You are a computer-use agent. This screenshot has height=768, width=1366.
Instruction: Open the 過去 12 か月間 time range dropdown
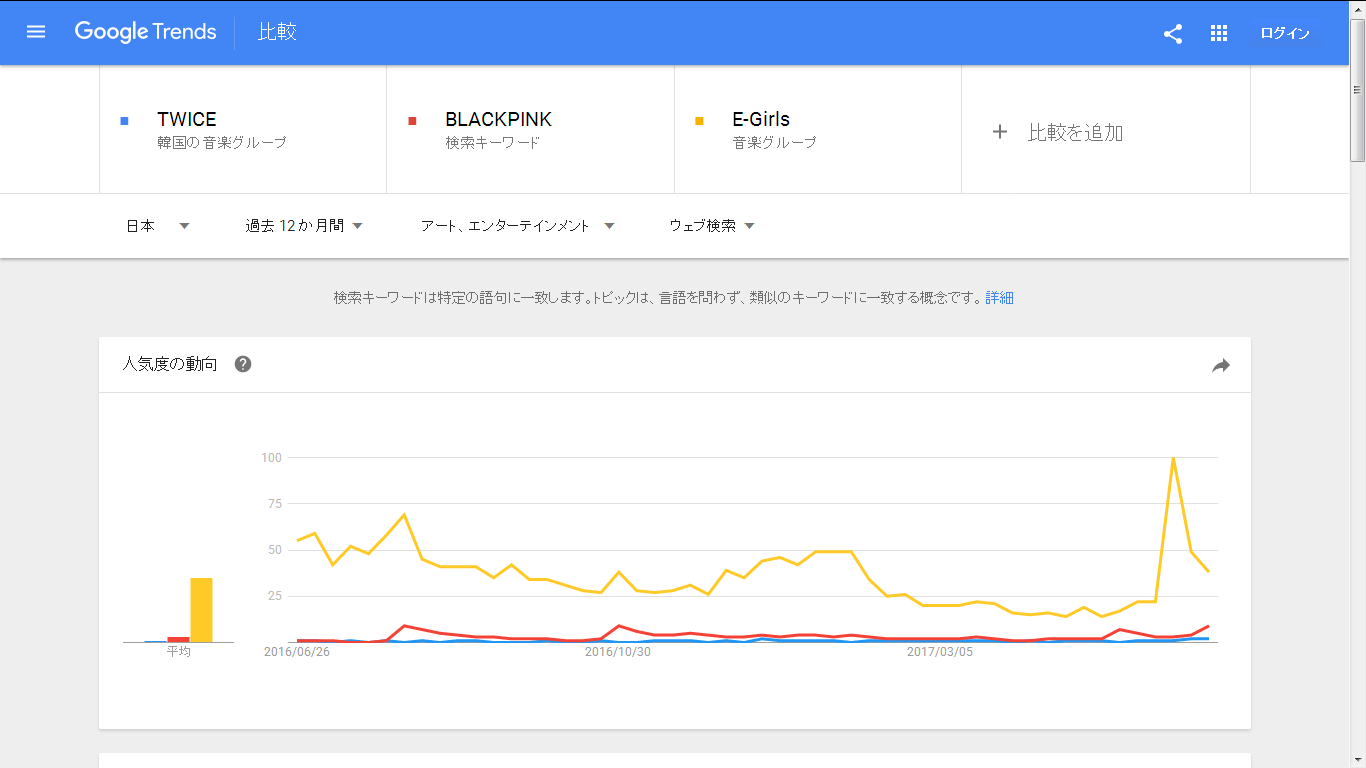[x=303, y=226]
